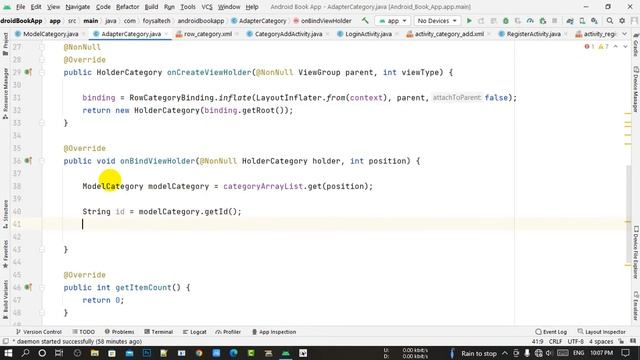Image resolution: width=640 pixels, height=360 pixels.
Task: Open the VCS menu
Action: 207,7
